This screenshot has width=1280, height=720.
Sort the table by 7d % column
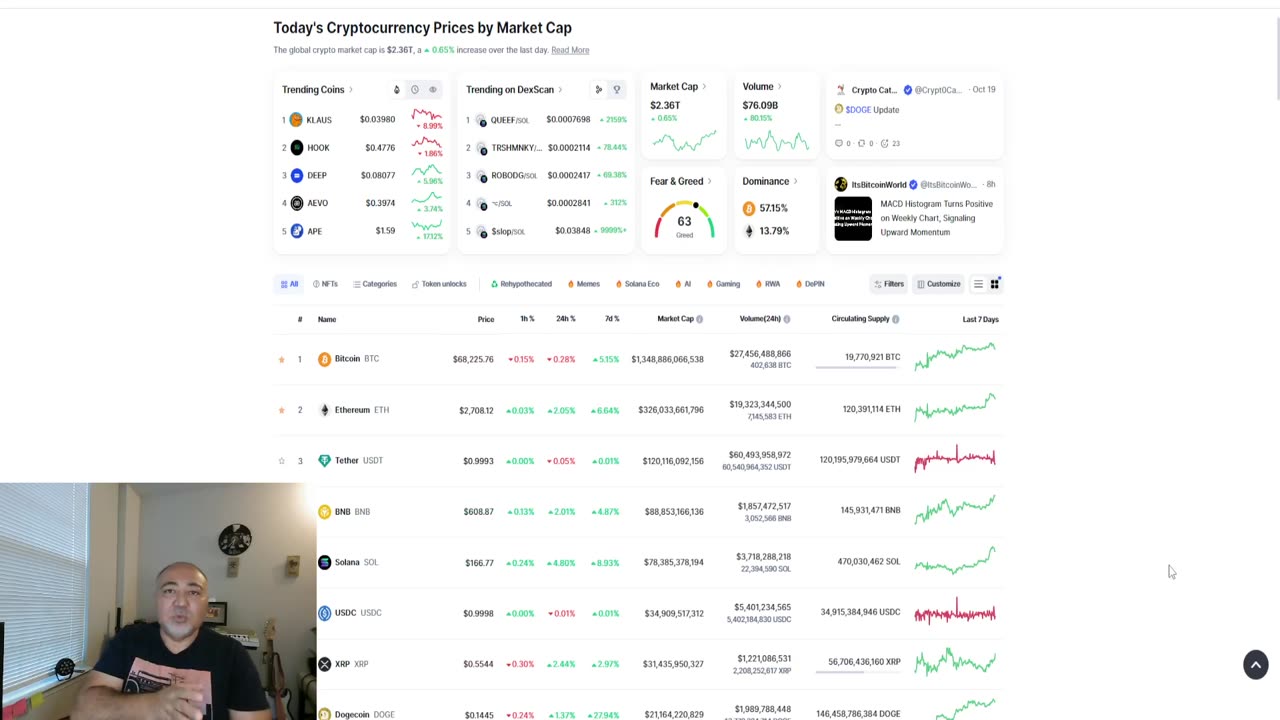pos(612,319)
